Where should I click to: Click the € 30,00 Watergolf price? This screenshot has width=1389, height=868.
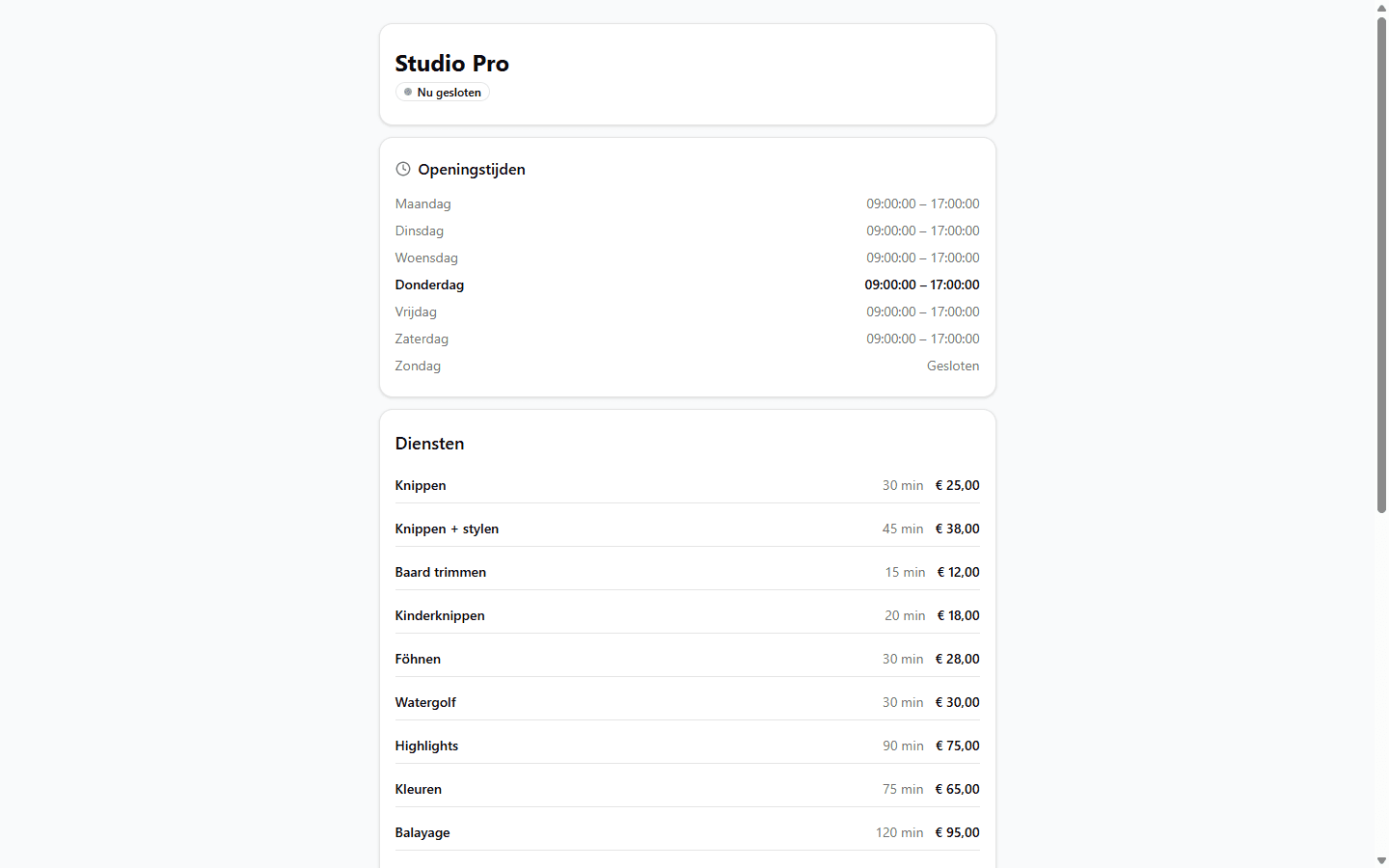pyautogui.click(x=958, y=702)
